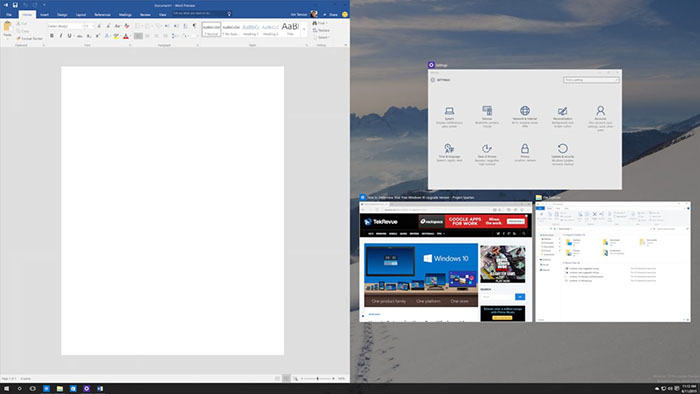Image resolution: width=700 pixels, height=394 pixels.
Task: Toggle Italic formatting in Word ribbon
Action: (61, 36)
